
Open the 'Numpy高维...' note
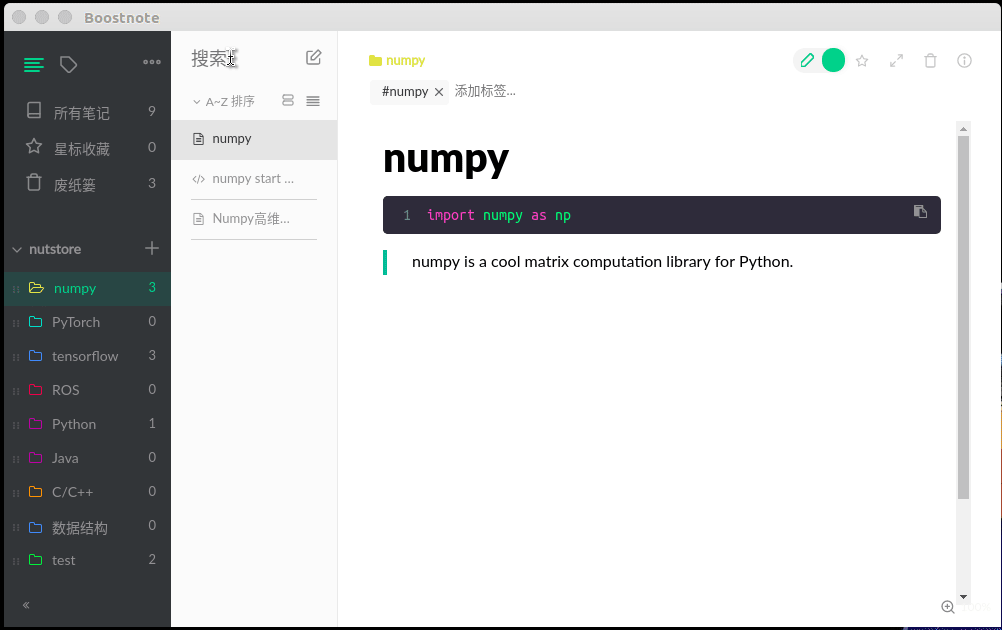[x=254, y=219]
